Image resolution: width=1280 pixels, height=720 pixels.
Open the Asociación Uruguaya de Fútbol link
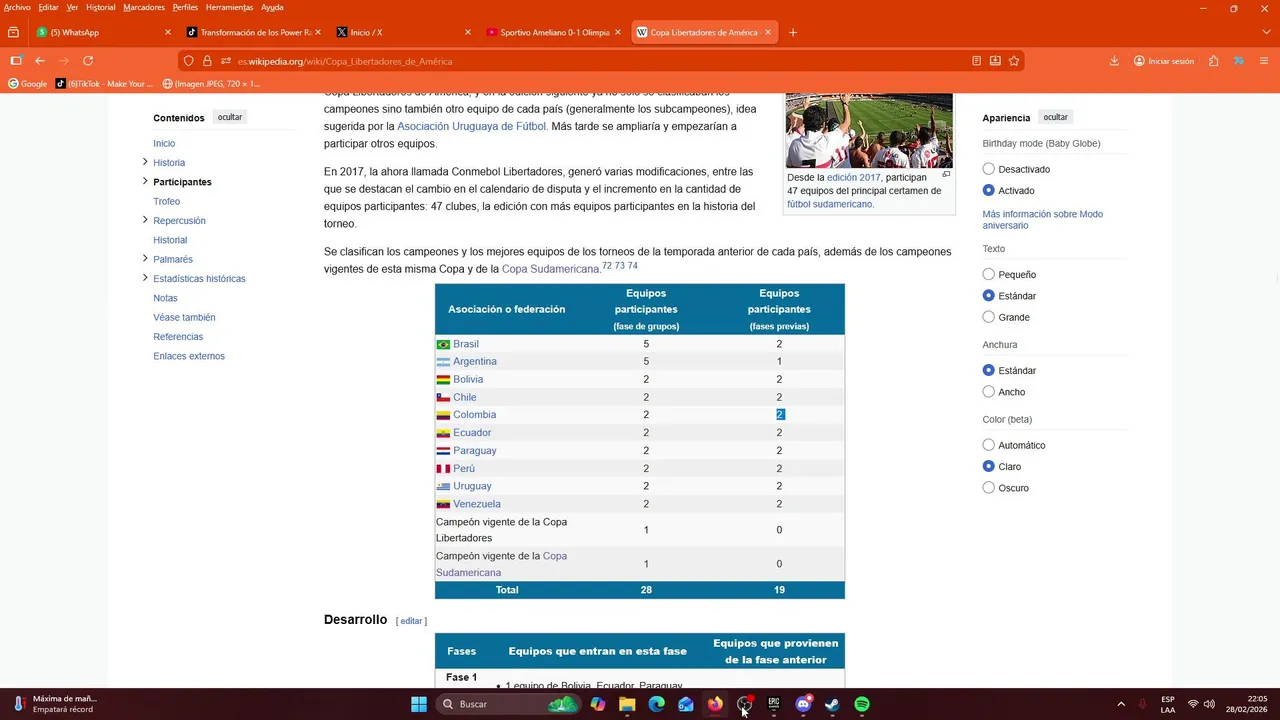click(472, 126)
